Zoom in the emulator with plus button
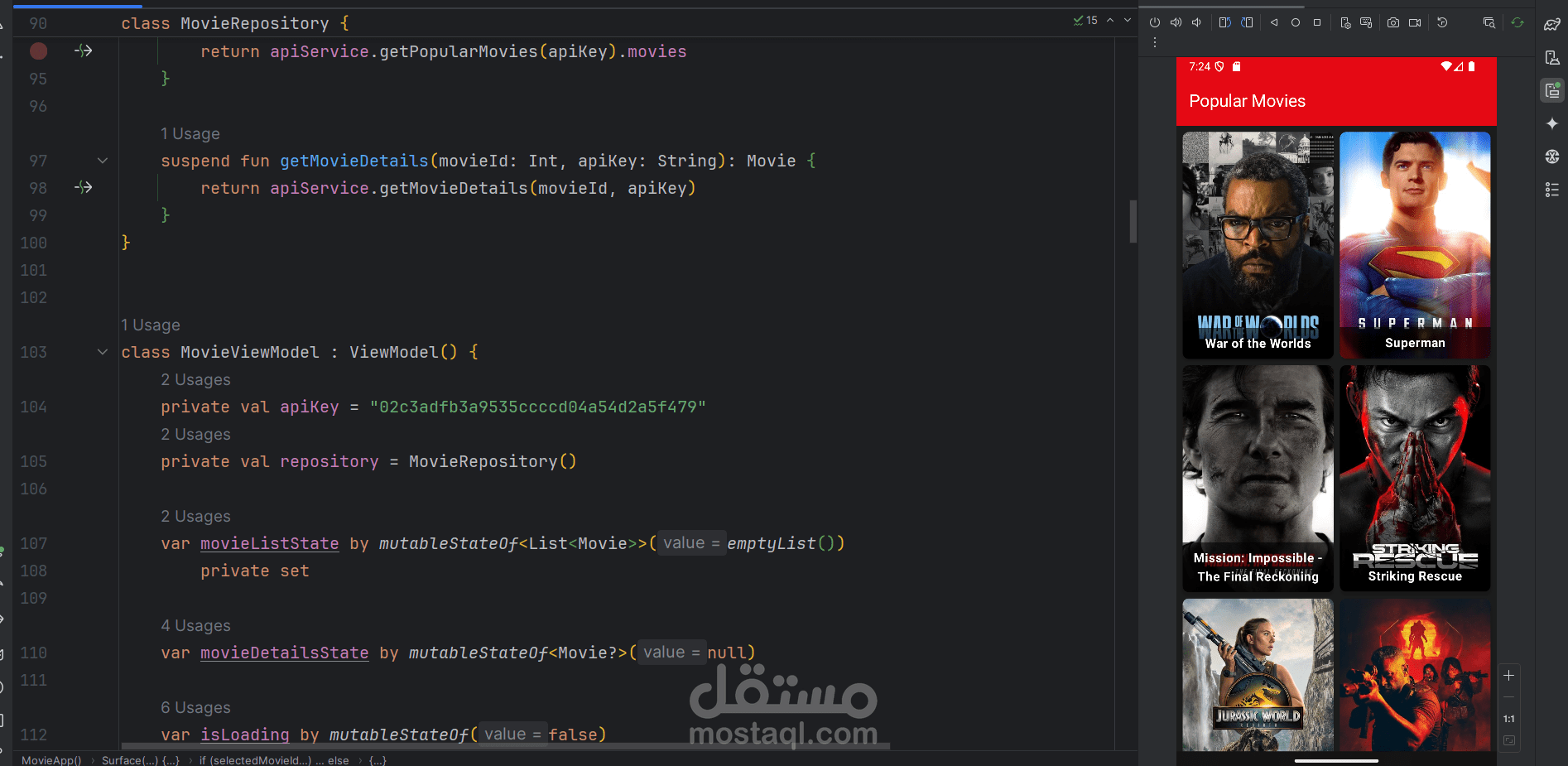Image resolution: width=1568 pixels, height=766 pixels. [1509, 676]
